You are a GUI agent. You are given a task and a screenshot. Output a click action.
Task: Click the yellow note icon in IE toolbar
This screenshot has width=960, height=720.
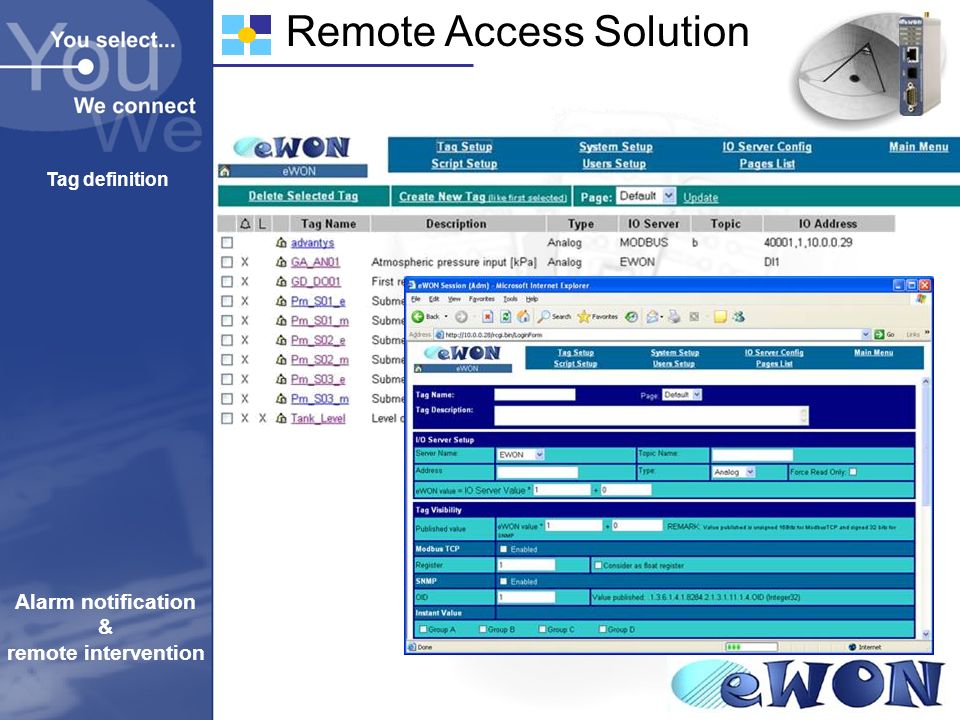click(720, 317)
